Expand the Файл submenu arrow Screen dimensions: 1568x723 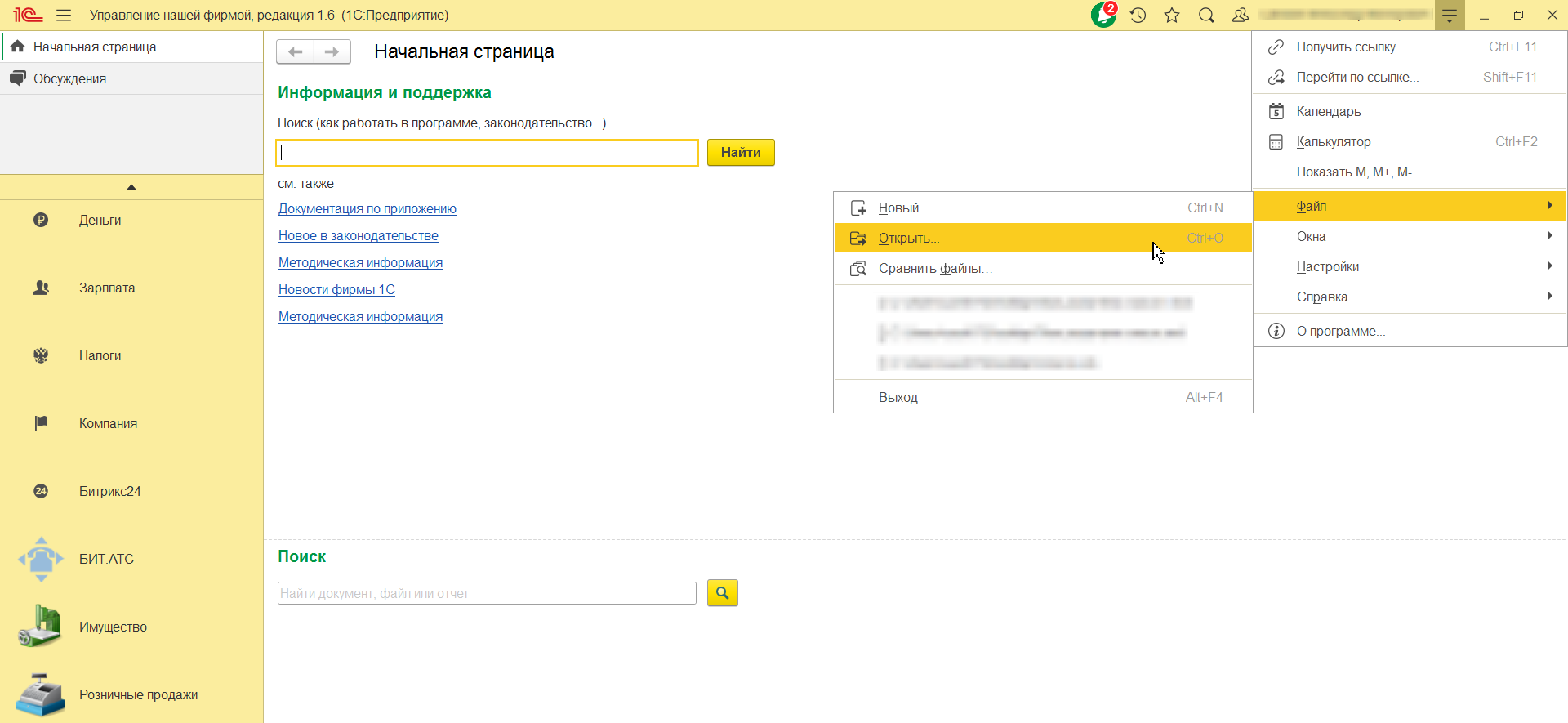click(1549, 205)
